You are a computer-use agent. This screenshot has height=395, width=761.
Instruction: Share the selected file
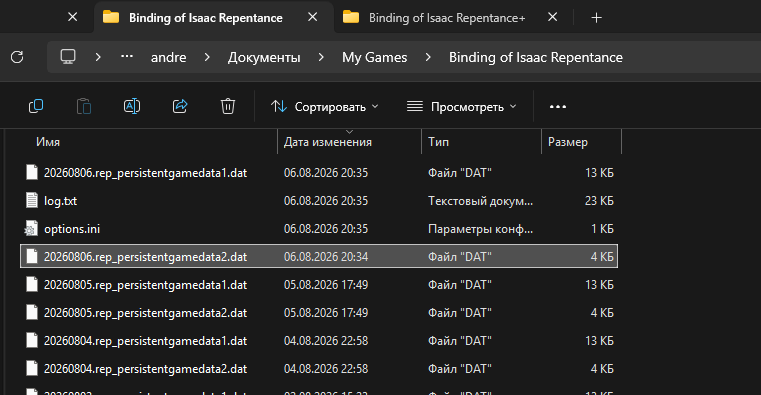(180, 106)
